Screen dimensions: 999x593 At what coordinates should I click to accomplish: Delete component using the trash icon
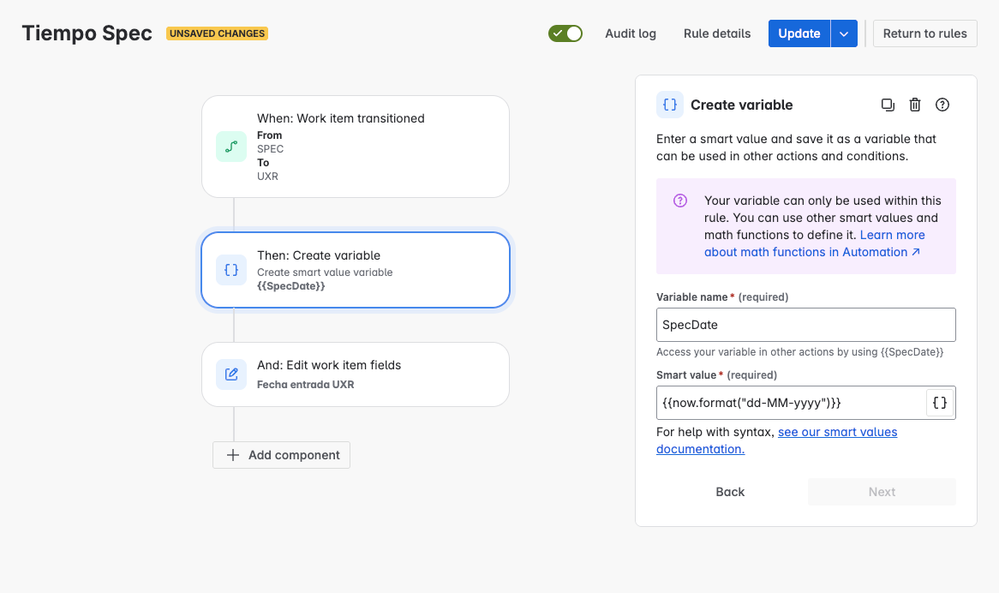(915, 105)
